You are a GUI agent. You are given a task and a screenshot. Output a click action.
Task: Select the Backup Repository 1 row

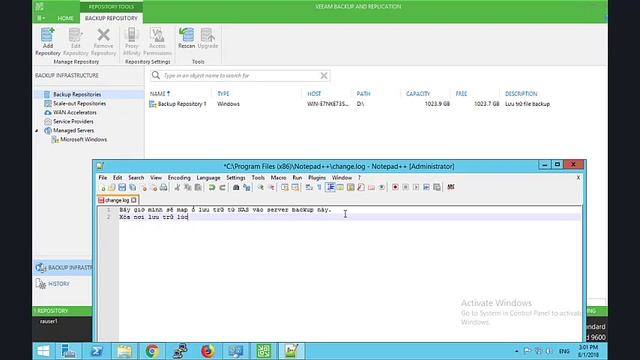coord(351,104)
